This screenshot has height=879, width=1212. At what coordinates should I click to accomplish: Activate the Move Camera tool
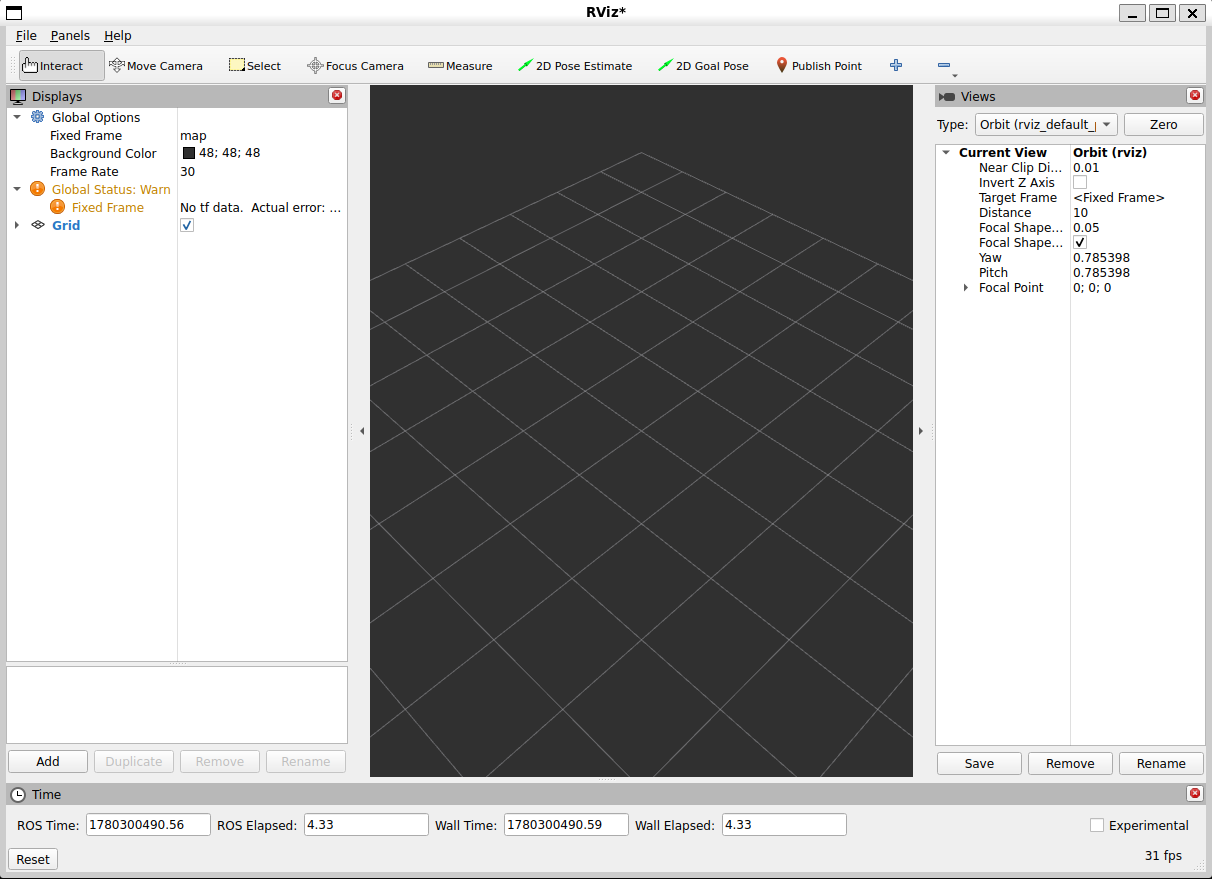[x=155, y=66]
